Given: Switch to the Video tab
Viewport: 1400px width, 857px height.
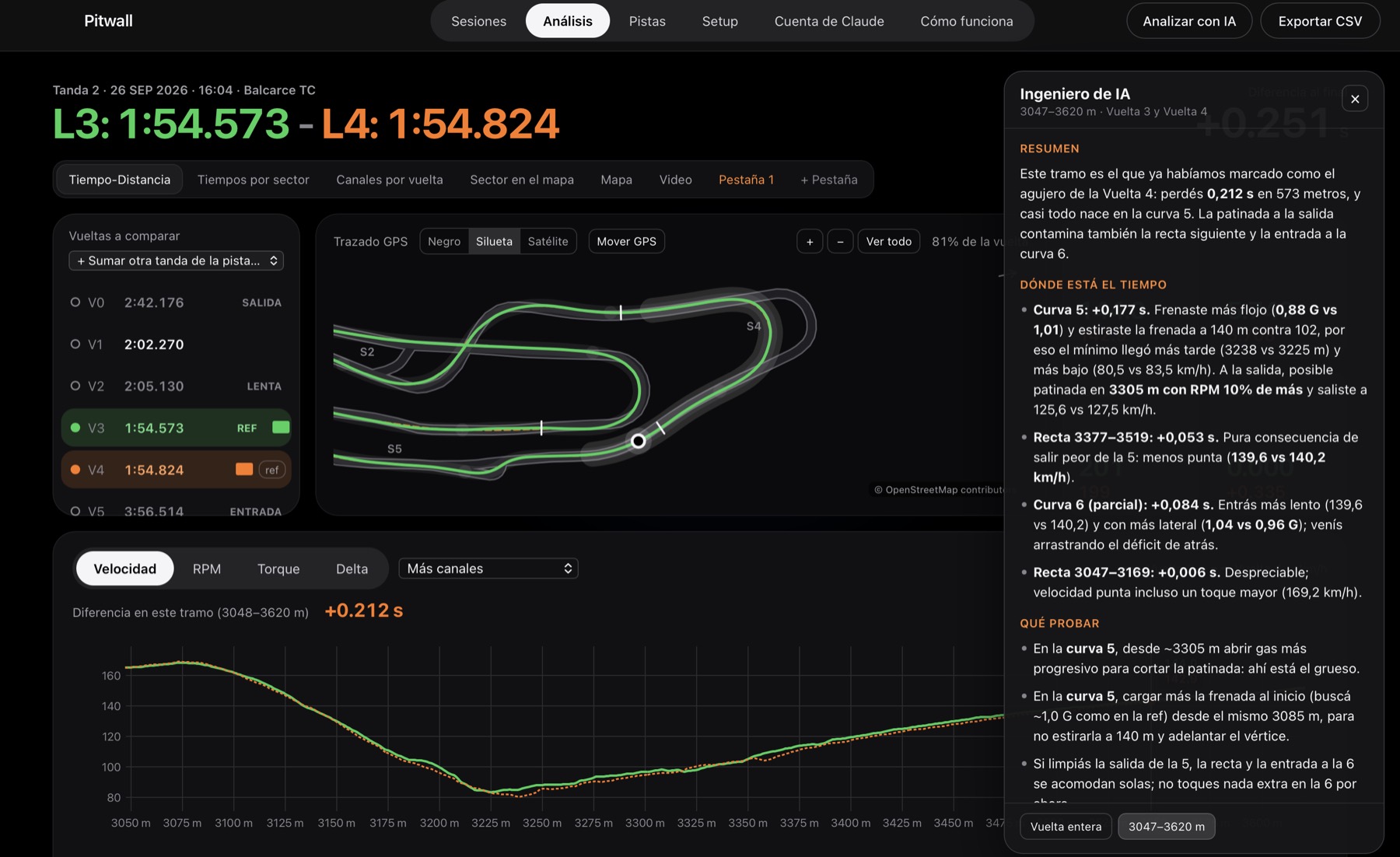Looking at the screenshot, I should pyautogui.click(x=675, y=180).
